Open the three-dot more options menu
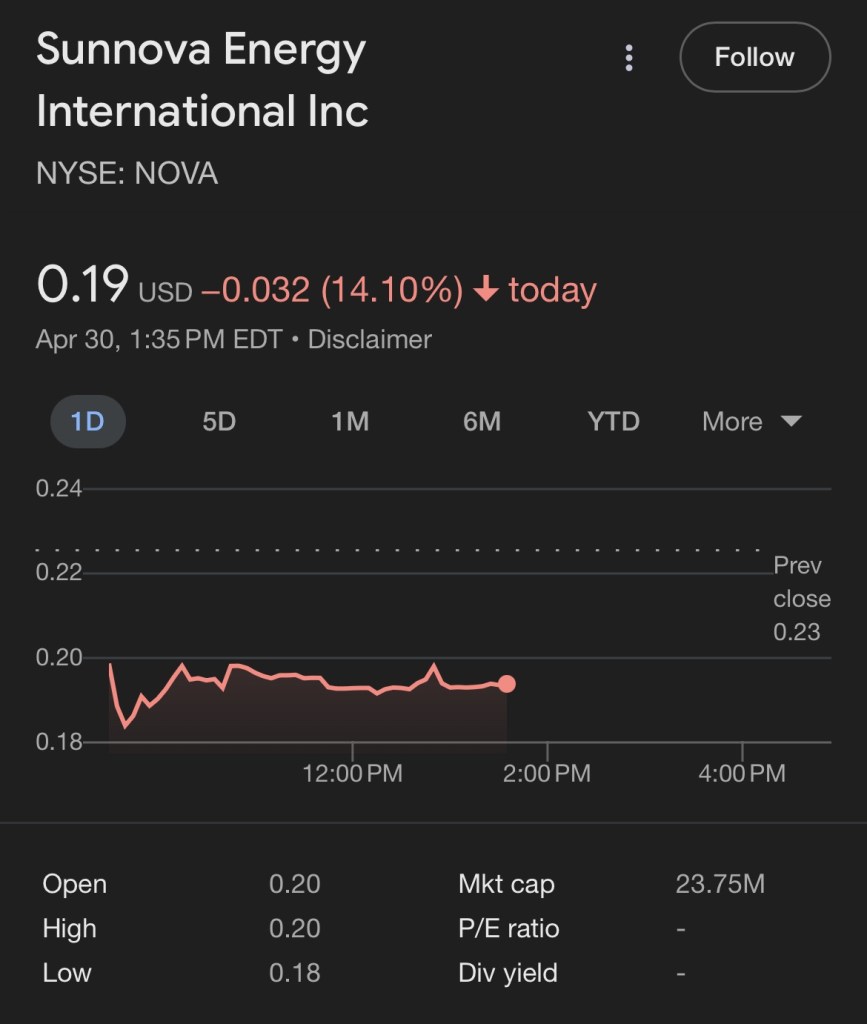This screenshot has width=867, height=1024. point(628,58)
